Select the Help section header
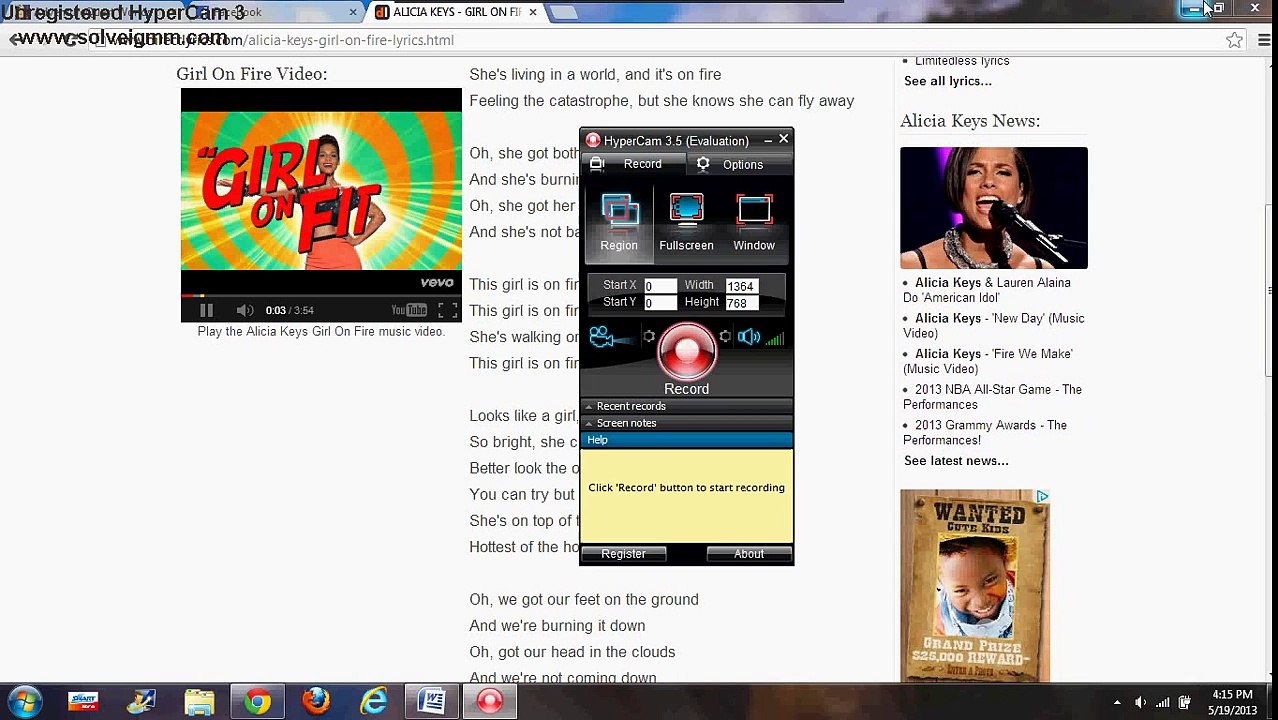Screen dimensions: 1278x720 686,440
